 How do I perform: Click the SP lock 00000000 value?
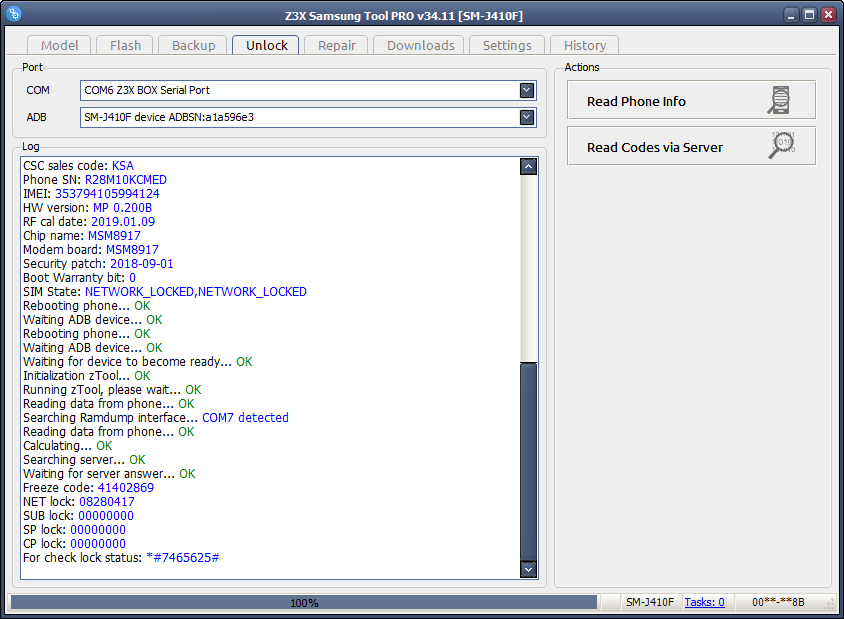tap(98, 530)
